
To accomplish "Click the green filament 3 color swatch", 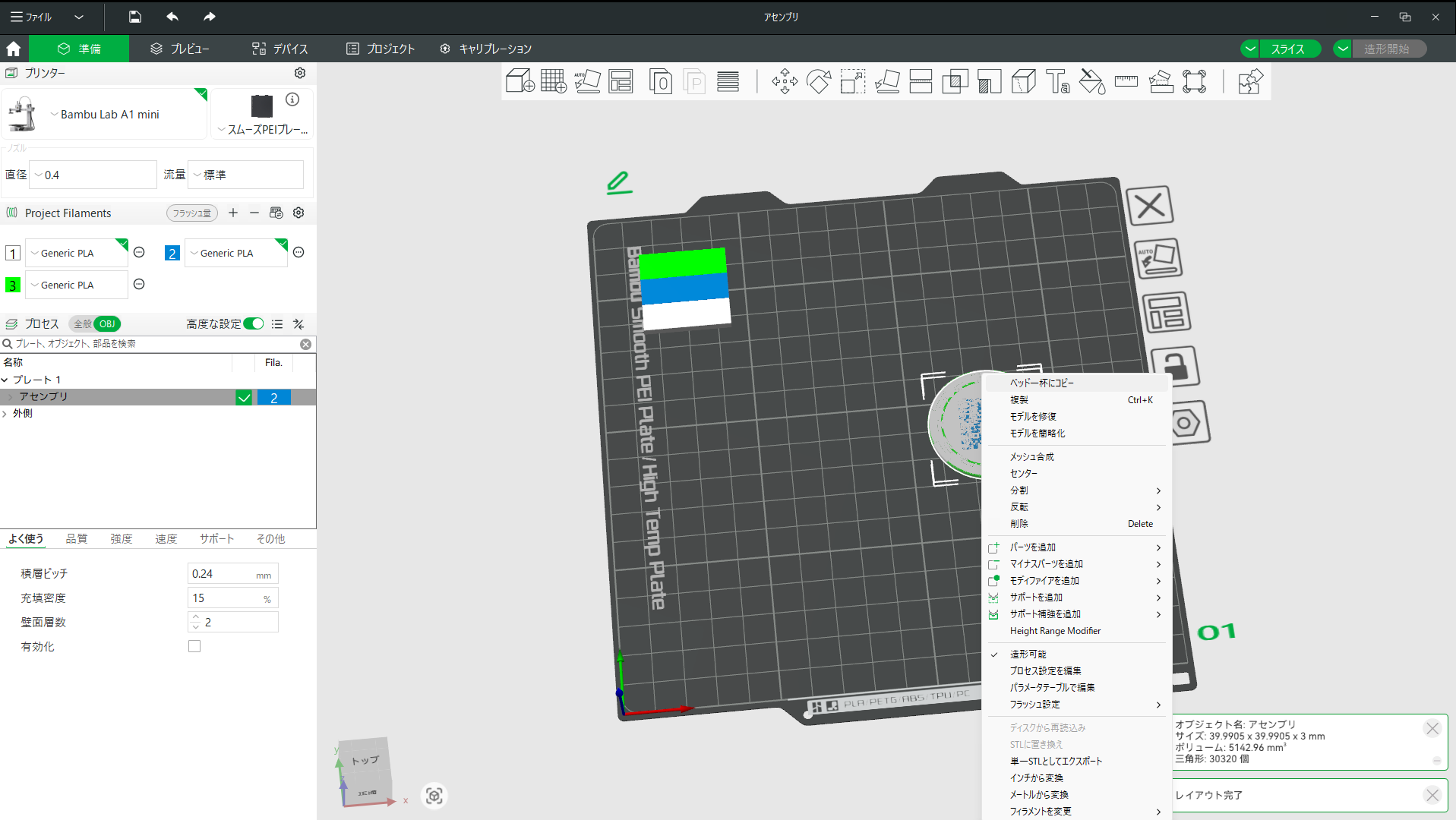I will [x=13, y=285].
